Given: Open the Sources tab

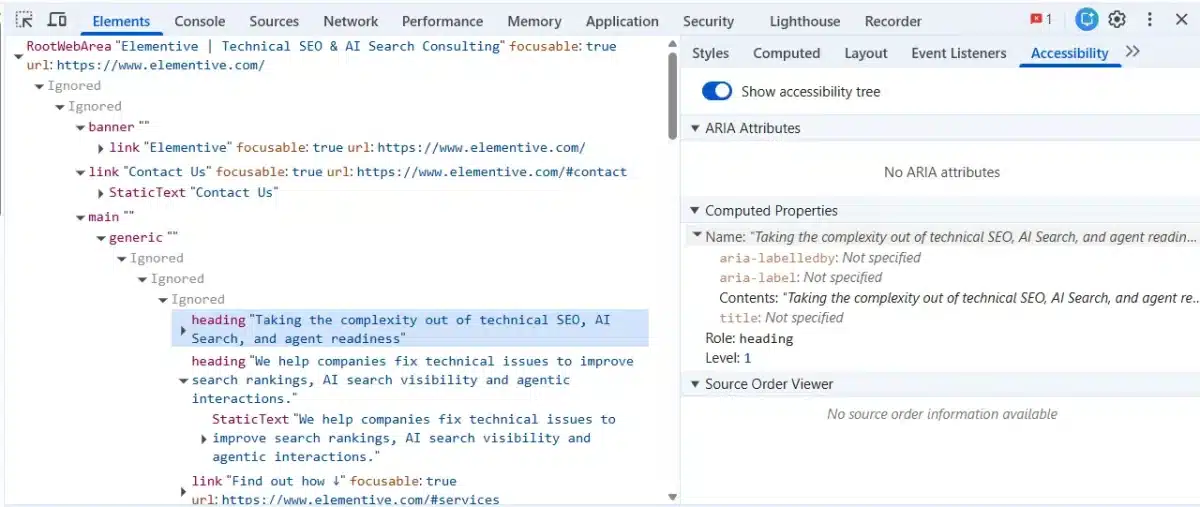Looking at the screenshot, I should (274, 21).
